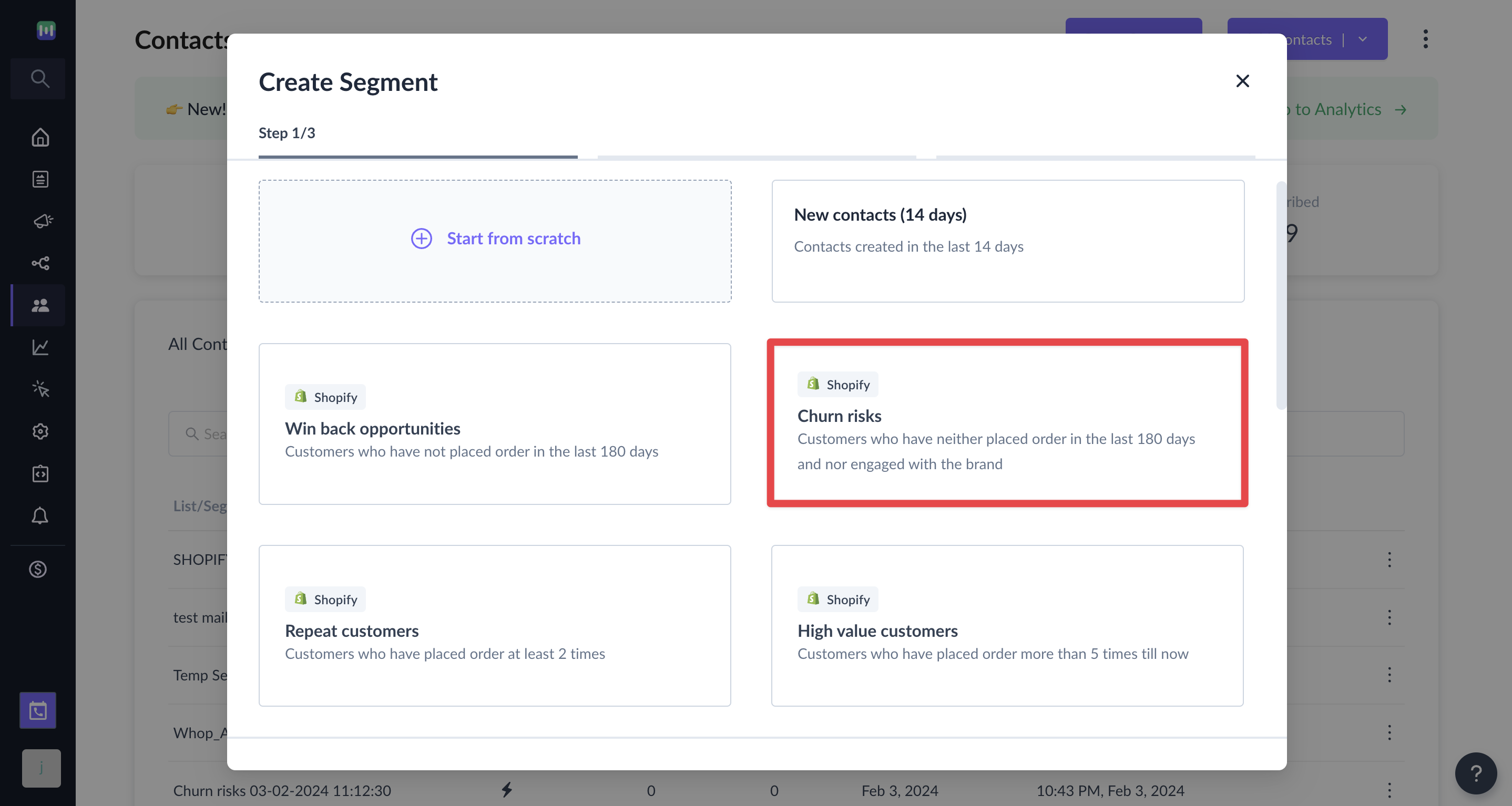Select Repeat customers Shopify template

coord(494,625)
